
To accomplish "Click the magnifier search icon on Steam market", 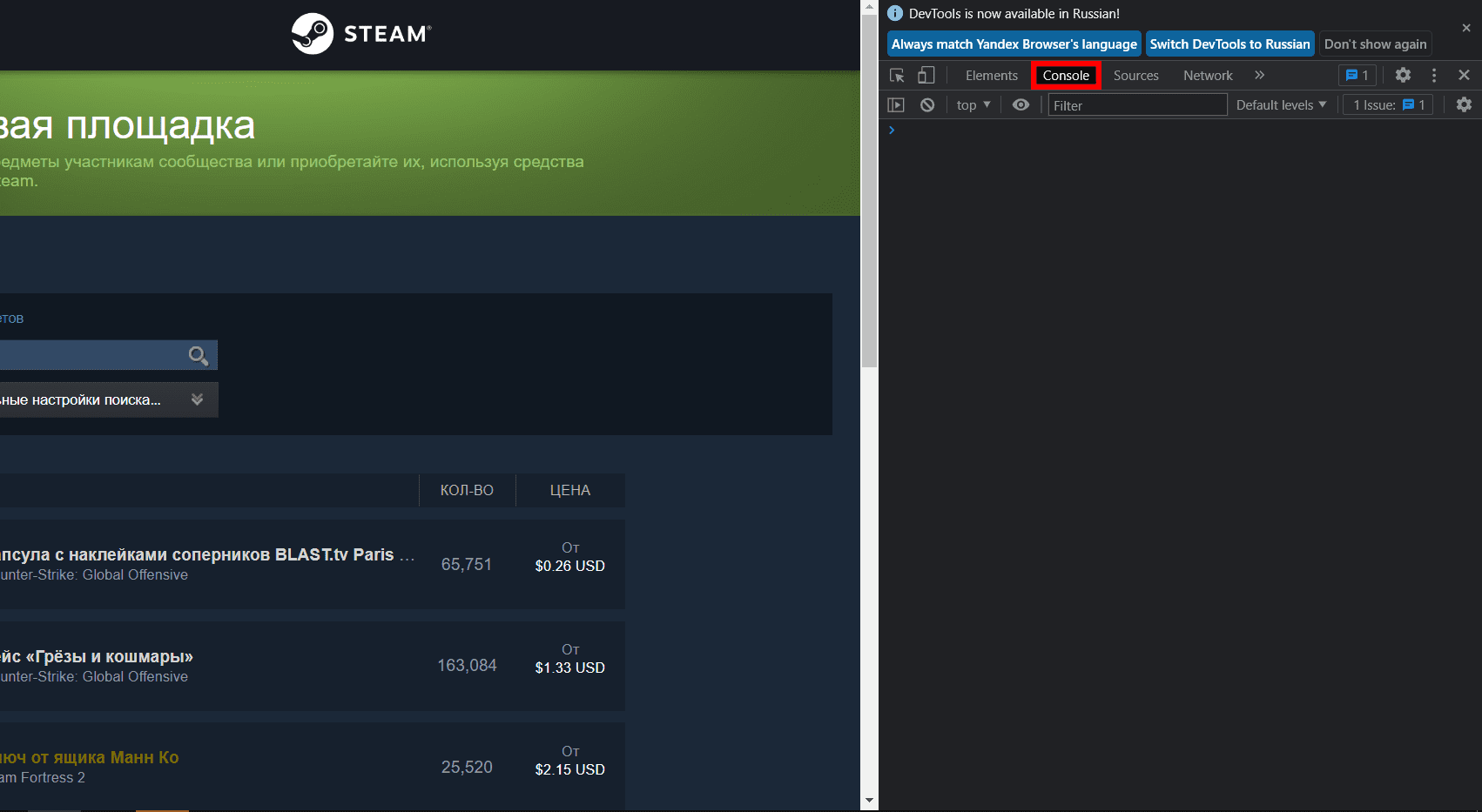I will coord(199,355).
